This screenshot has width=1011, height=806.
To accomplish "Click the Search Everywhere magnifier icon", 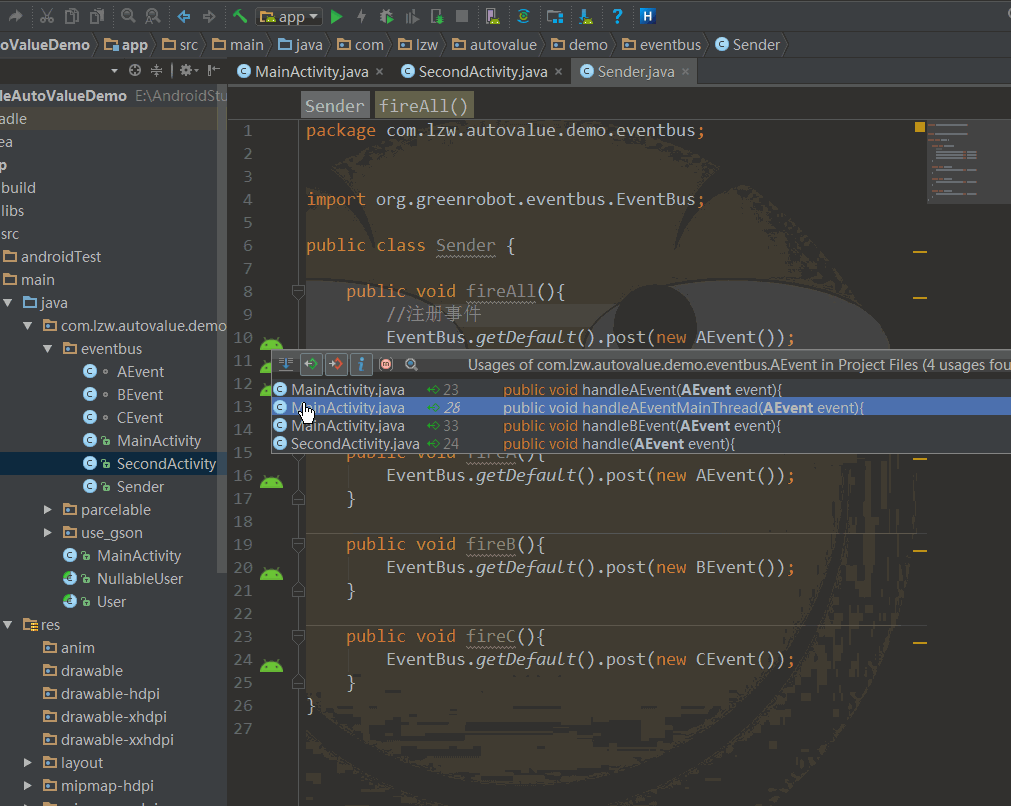I will click(128, 15).
